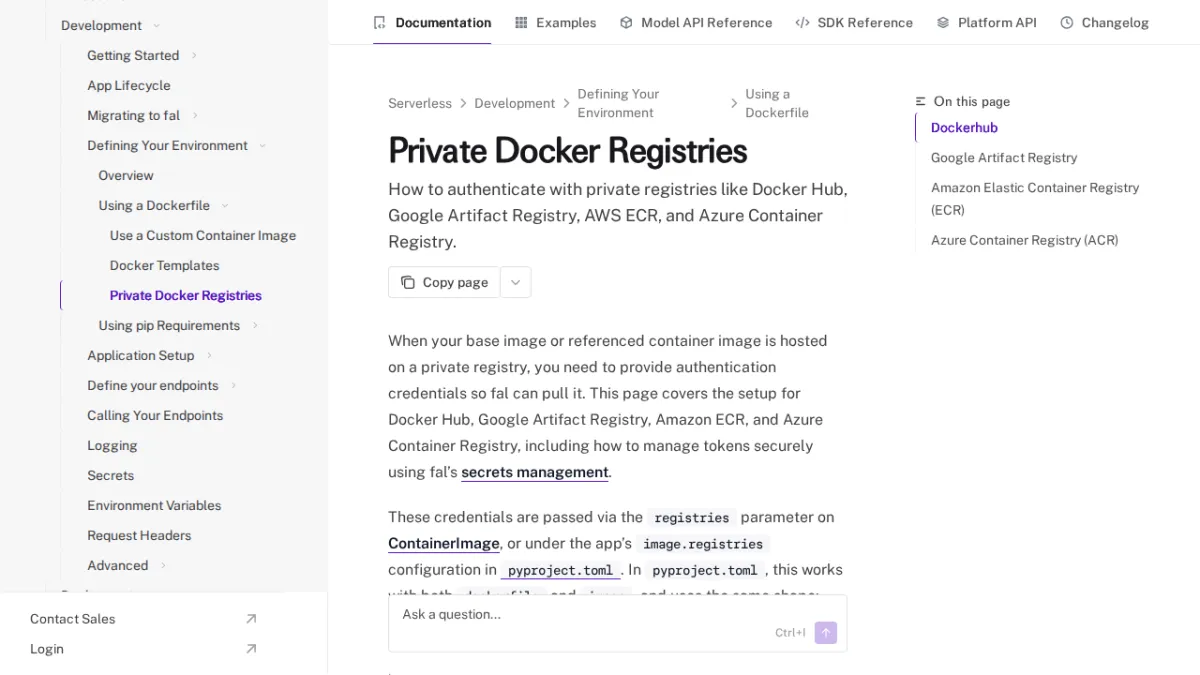Open Calling Your Endpoints in sidebar
Screen dimensions: 1200x675
155,415
